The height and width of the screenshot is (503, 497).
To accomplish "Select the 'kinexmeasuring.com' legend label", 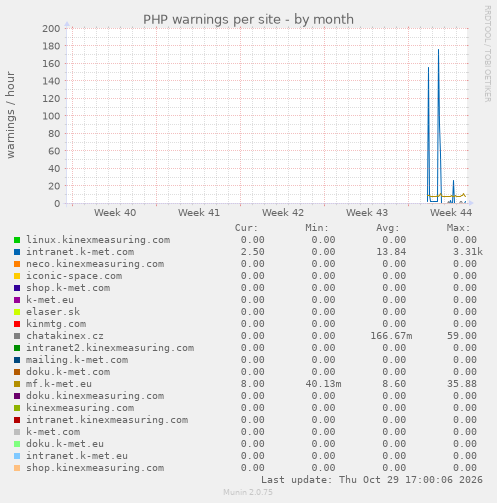I will click(x=80, y=408).
